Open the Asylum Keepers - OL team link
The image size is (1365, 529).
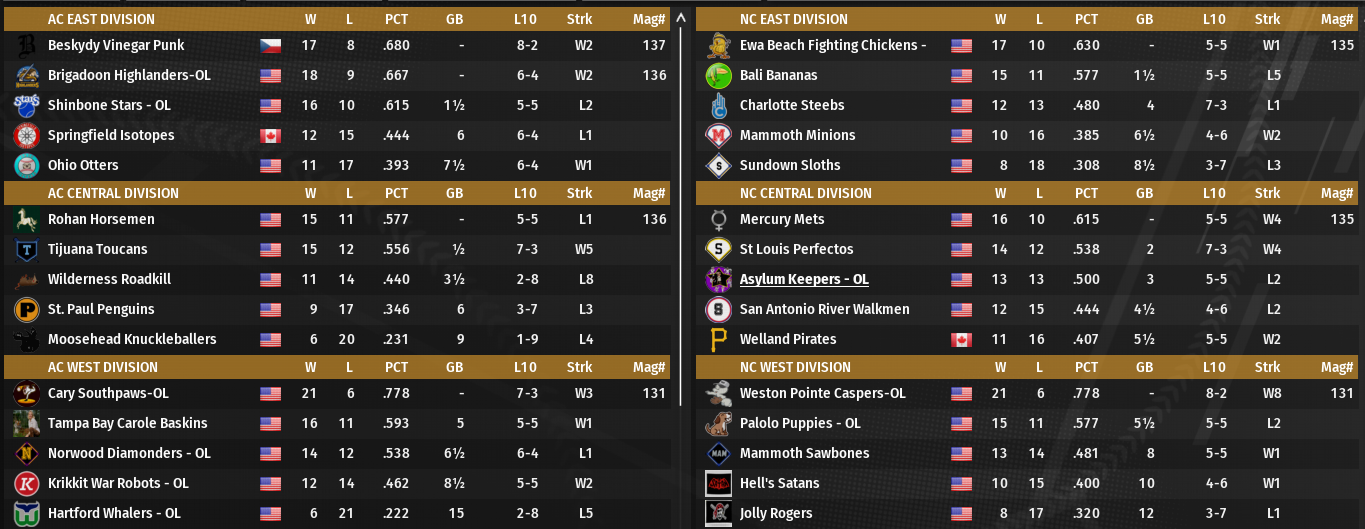click(x=804, y=279)
